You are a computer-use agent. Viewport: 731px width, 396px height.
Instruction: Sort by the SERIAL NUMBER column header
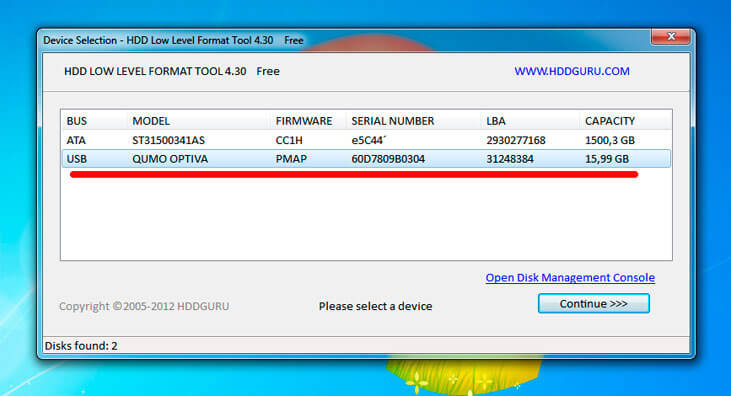(393, 121)
